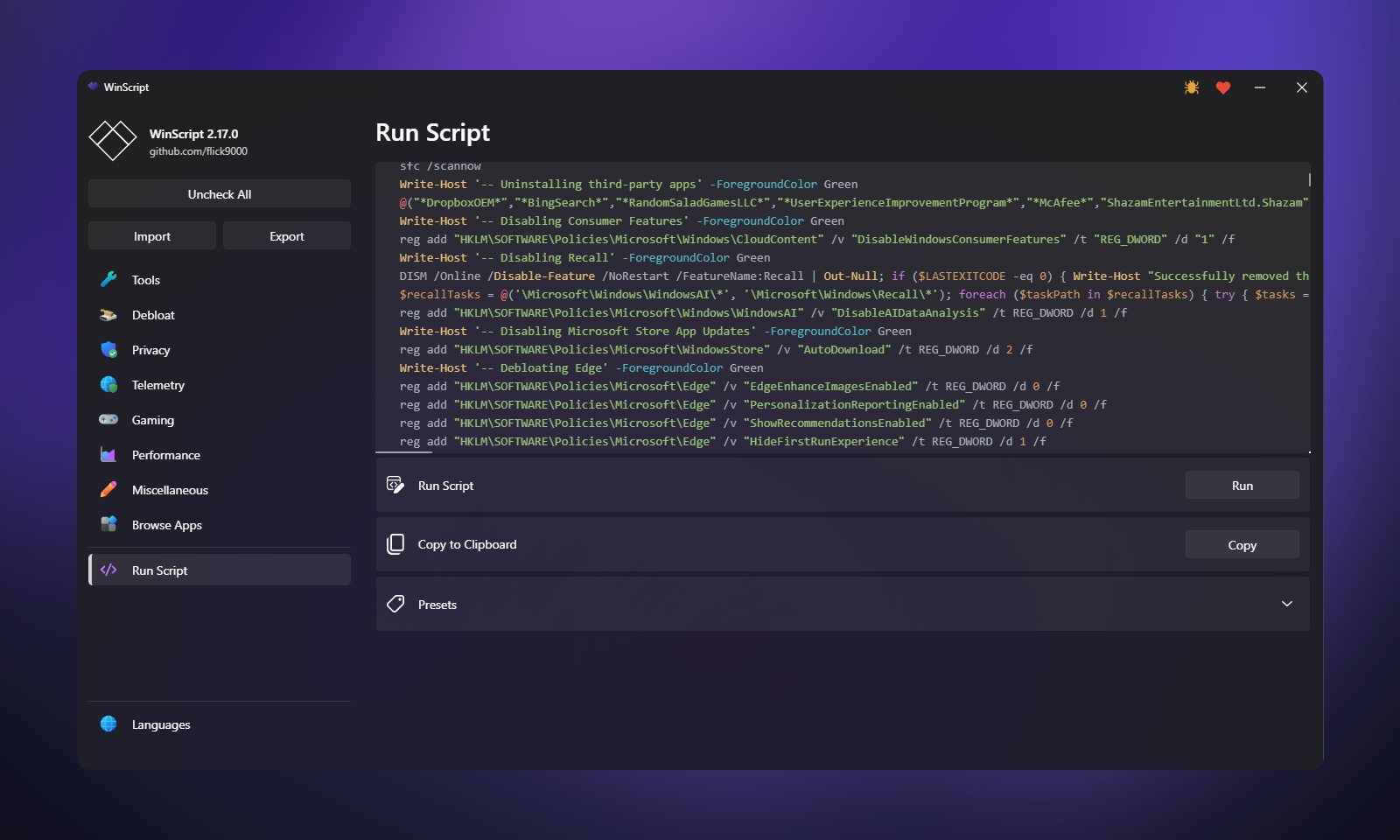This screenshot has height=840, width=1400.
Task: Open the Debloat section
Action: [x=220, y=315]
